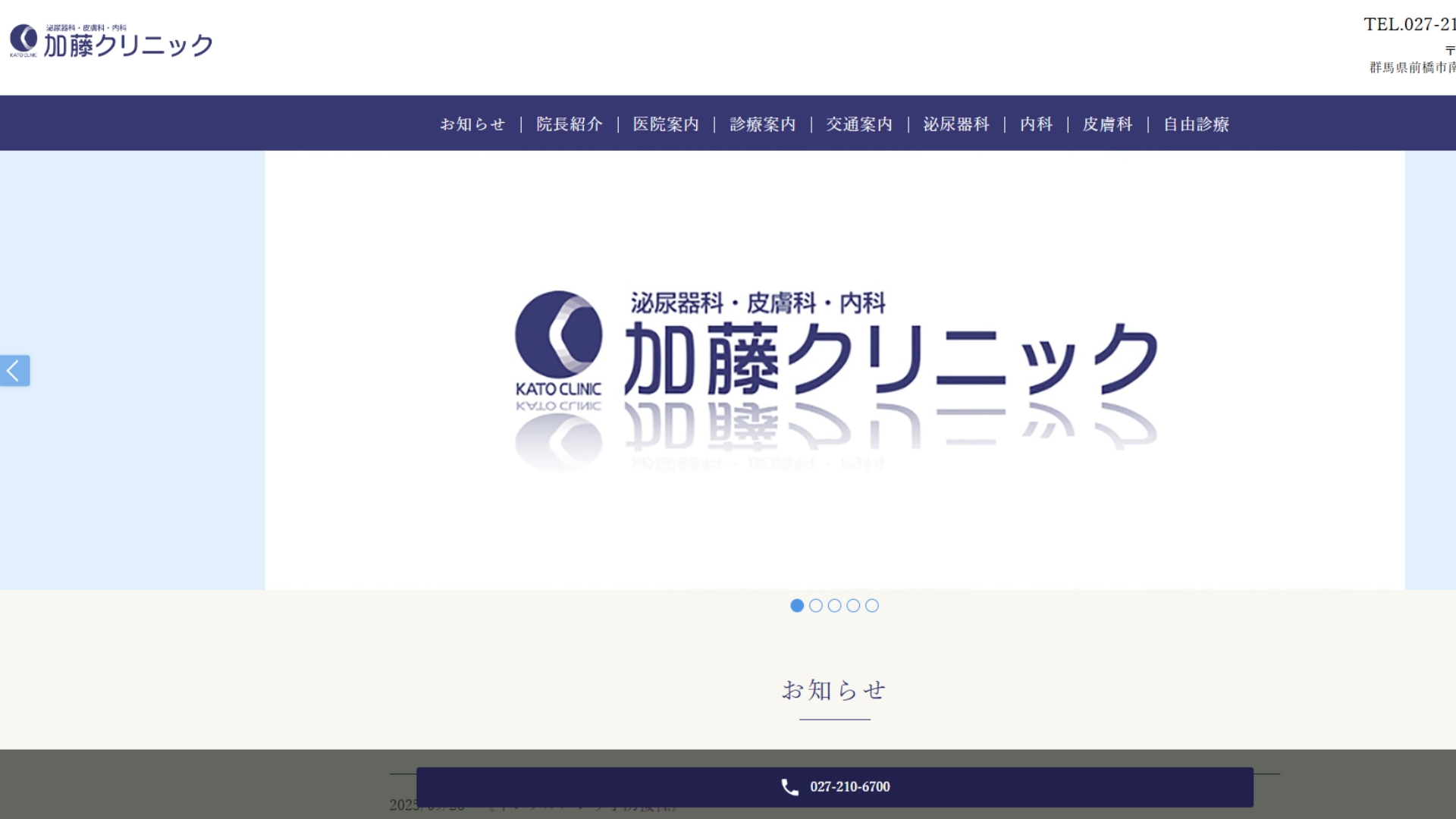This screenshot has width=1456, height=819.
Task: Select the middle carousel dot
Action: point(835,605)
